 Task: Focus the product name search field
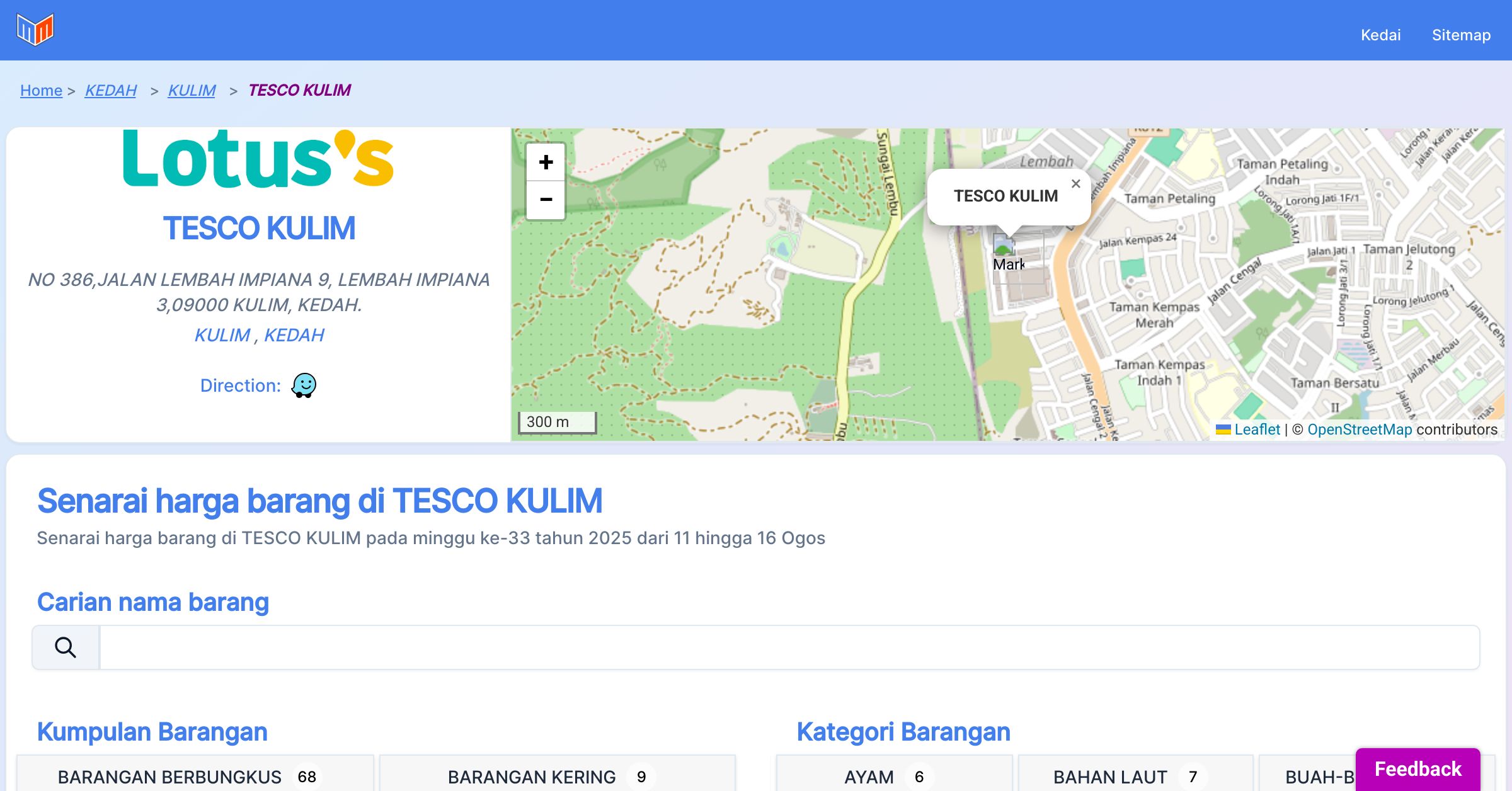point(789,647)
